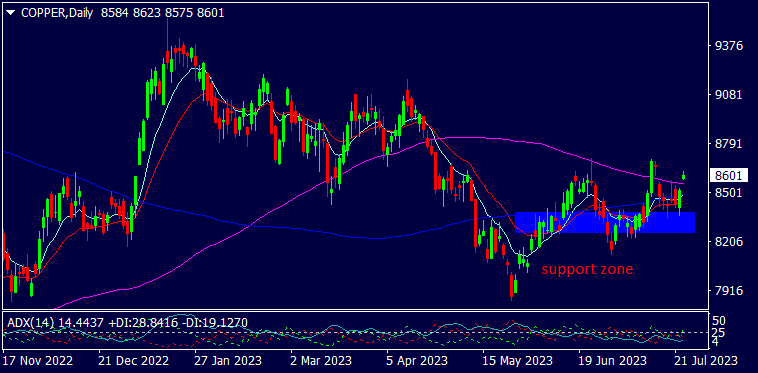This screenshot has height=373, width=758.
Task: Select the red support zone text label
Action: pos(587,269)
